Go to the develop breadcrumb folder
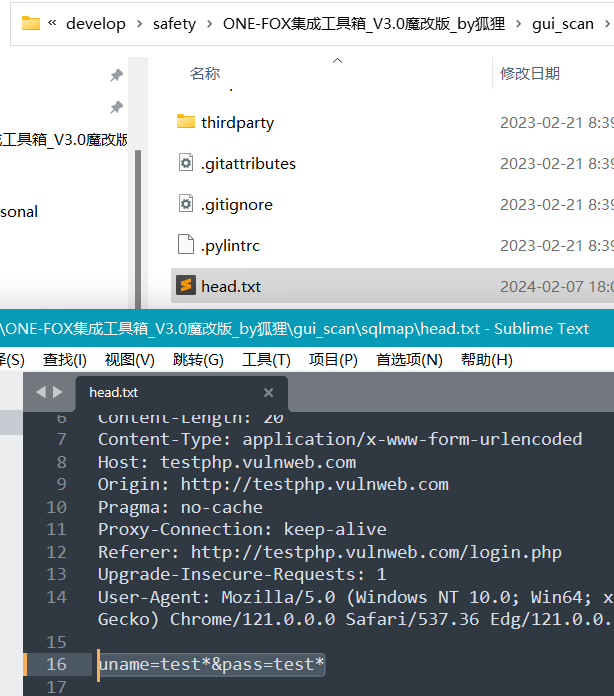 pos(96,24)
